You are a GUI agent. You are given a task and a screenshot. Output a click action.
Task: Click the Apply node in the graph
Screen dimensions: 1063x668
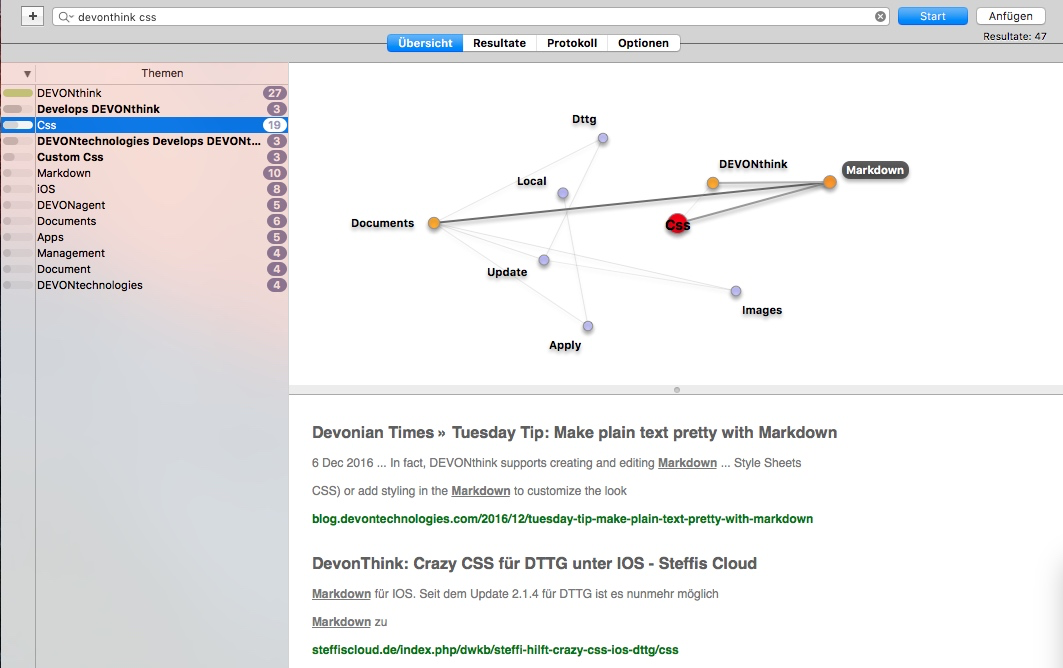click(588, 326)
